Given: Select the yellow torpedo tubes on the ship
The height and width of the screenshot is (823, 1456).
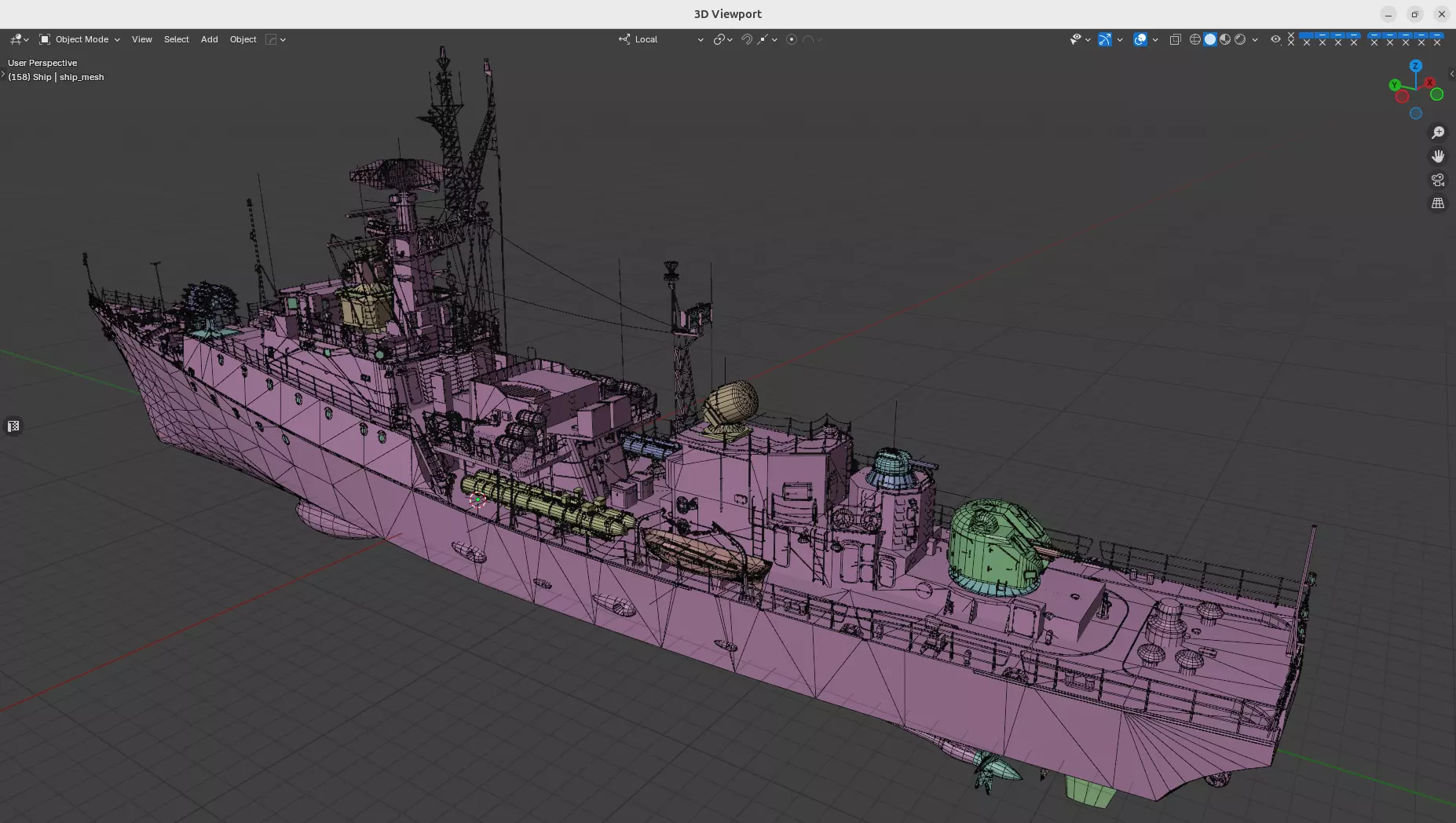Looking at the screenshot, I should [547, 506].
